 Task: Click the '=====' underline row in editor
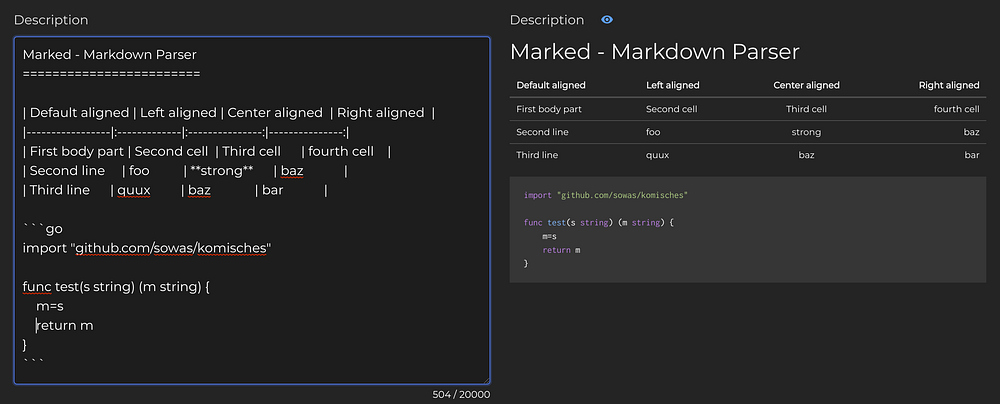(x=112, y=74)
